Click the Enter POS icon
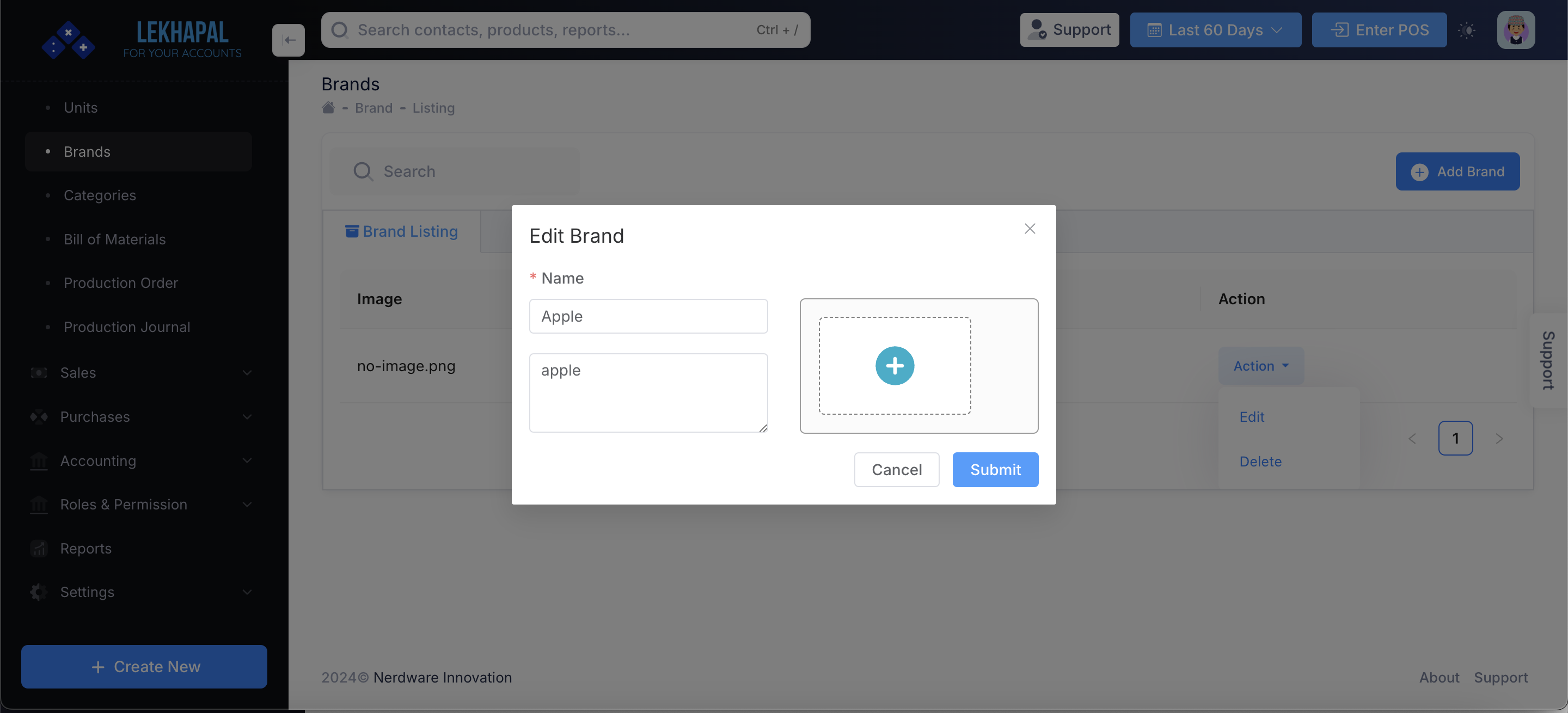Screen dimensions: 1568x713 click(x=1339, y=30)
